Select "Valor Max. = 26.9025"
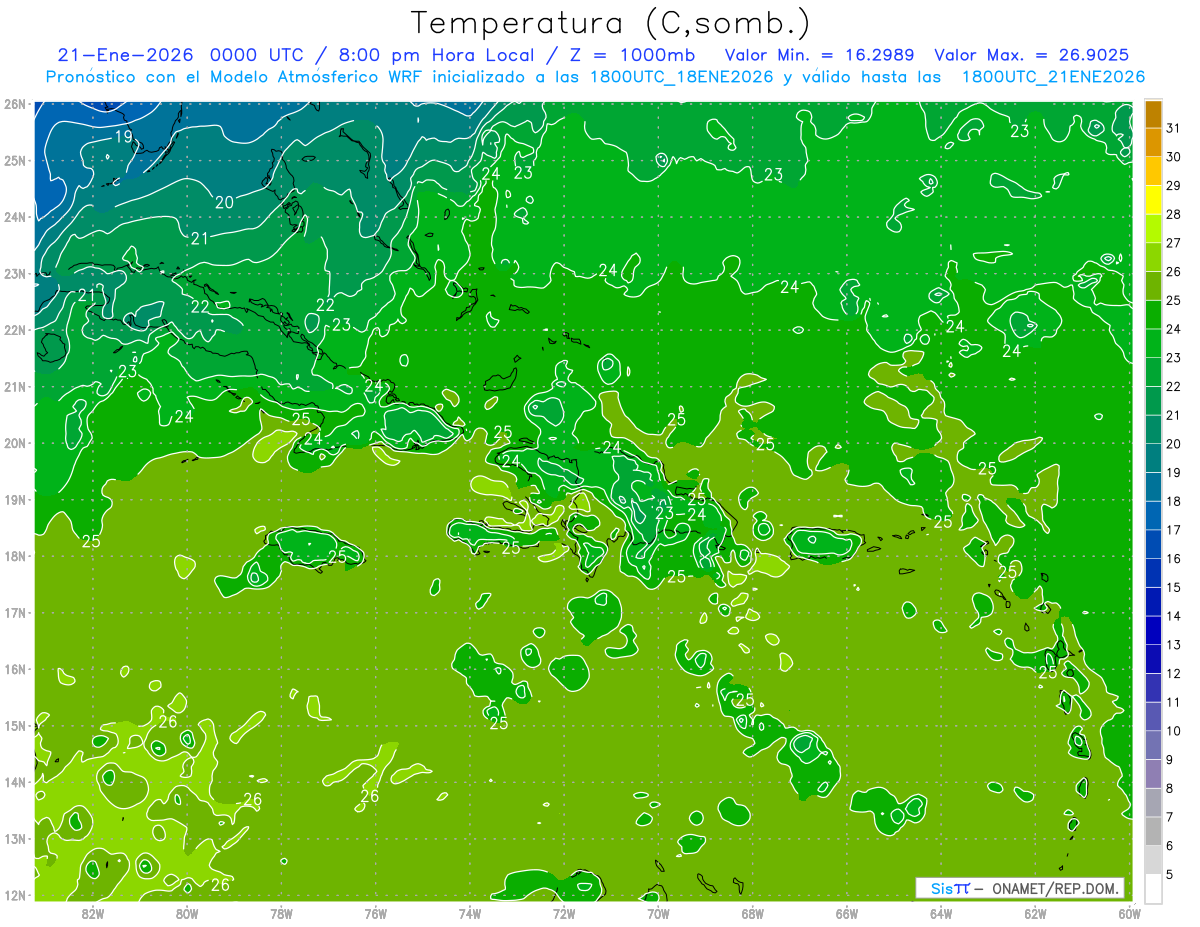1200x927 pixels. click(x=1032, y=55)
